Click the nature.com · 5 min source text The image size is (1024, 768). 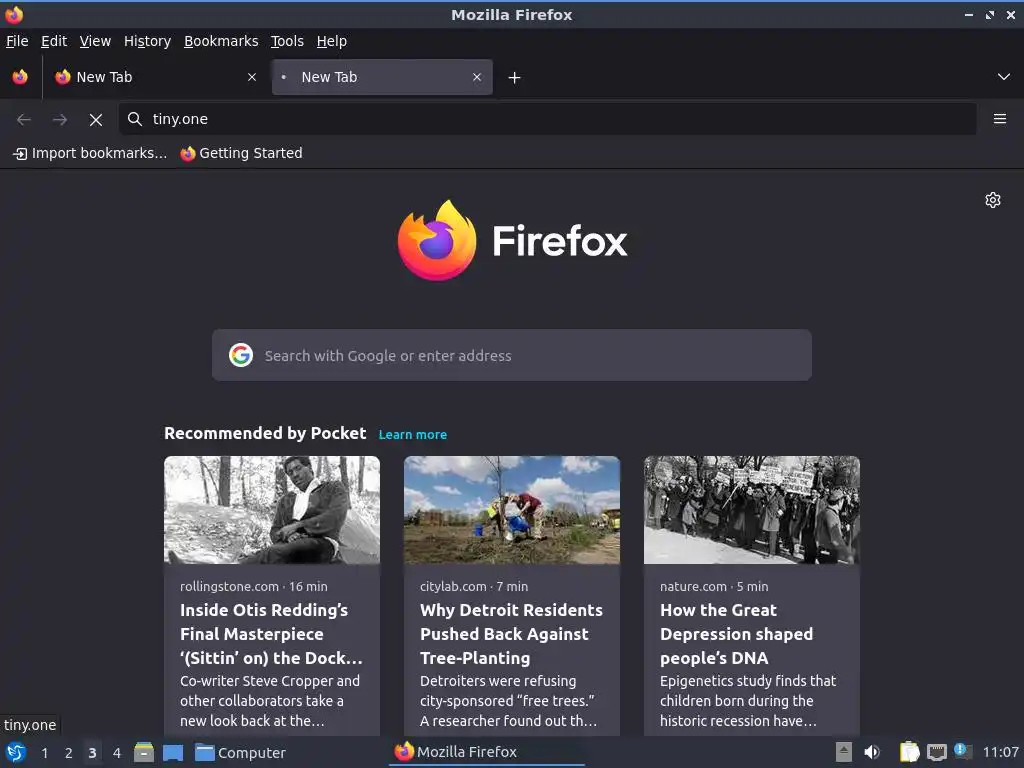pyautogui.click(x=714, y=586)
